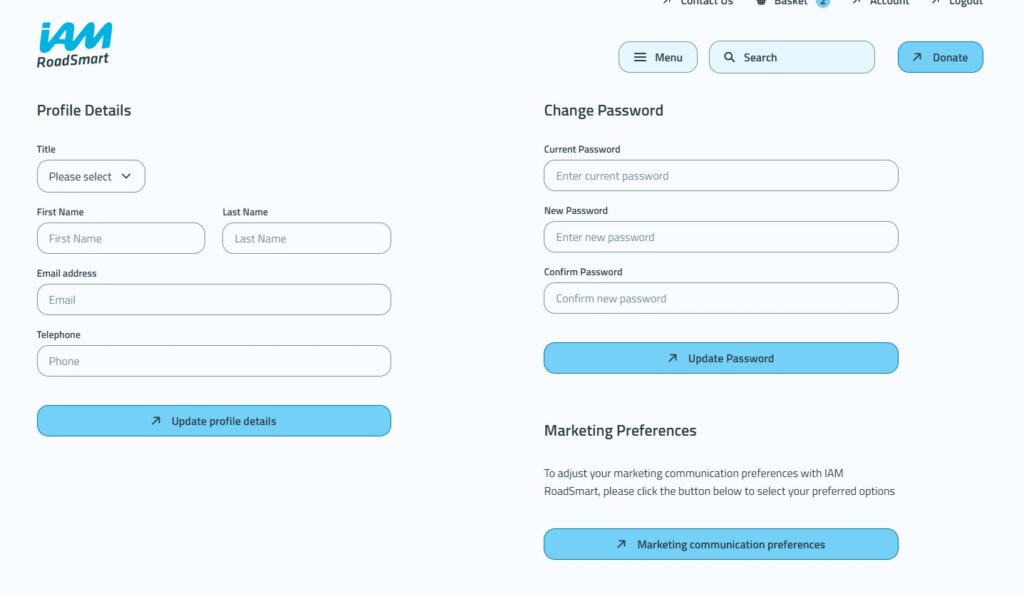
Task: Click the new password field
Action: coord(721,237)
